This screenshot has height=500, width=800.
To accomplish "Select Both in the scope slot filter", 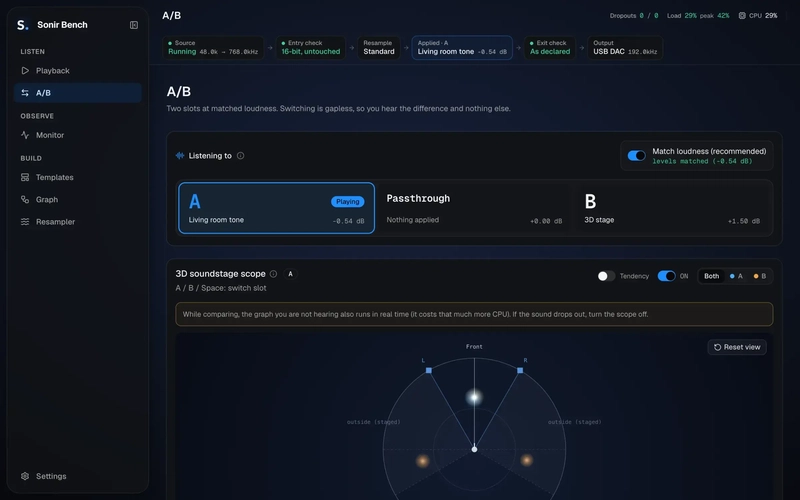I will click(x=712, y=276).
